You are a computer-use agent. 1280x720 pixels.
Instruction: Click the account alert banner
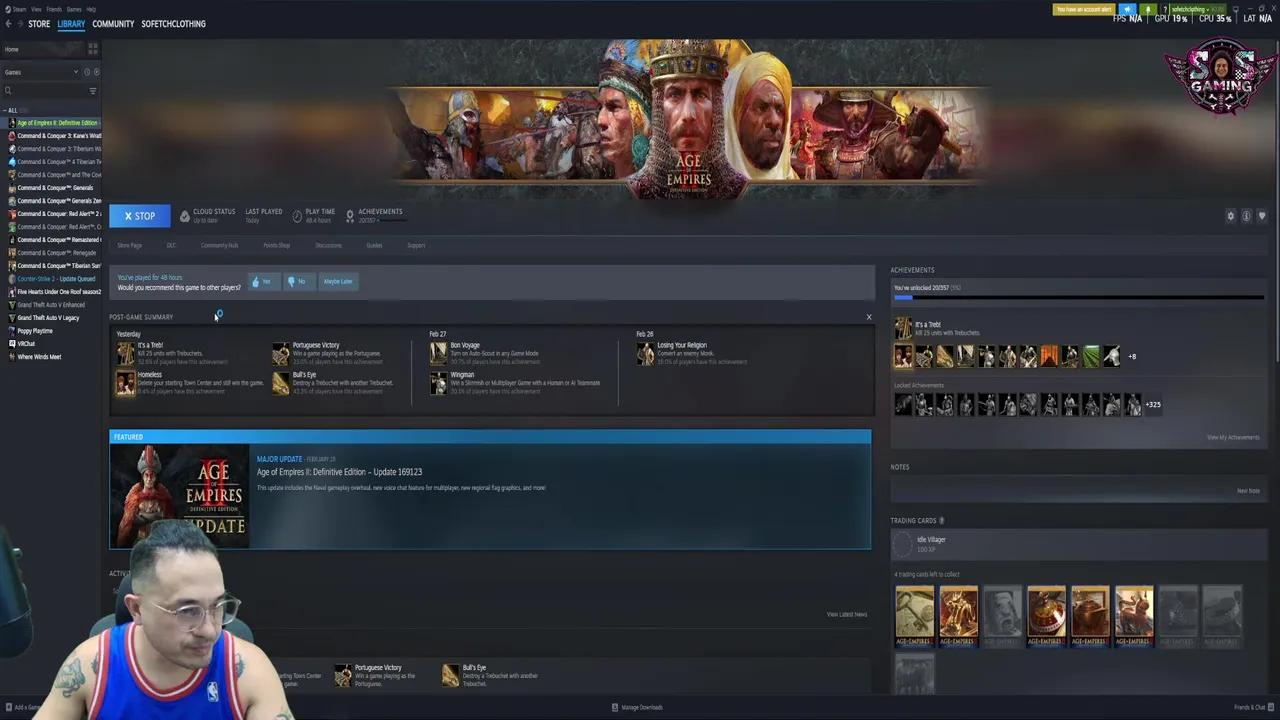[1084, 9]
